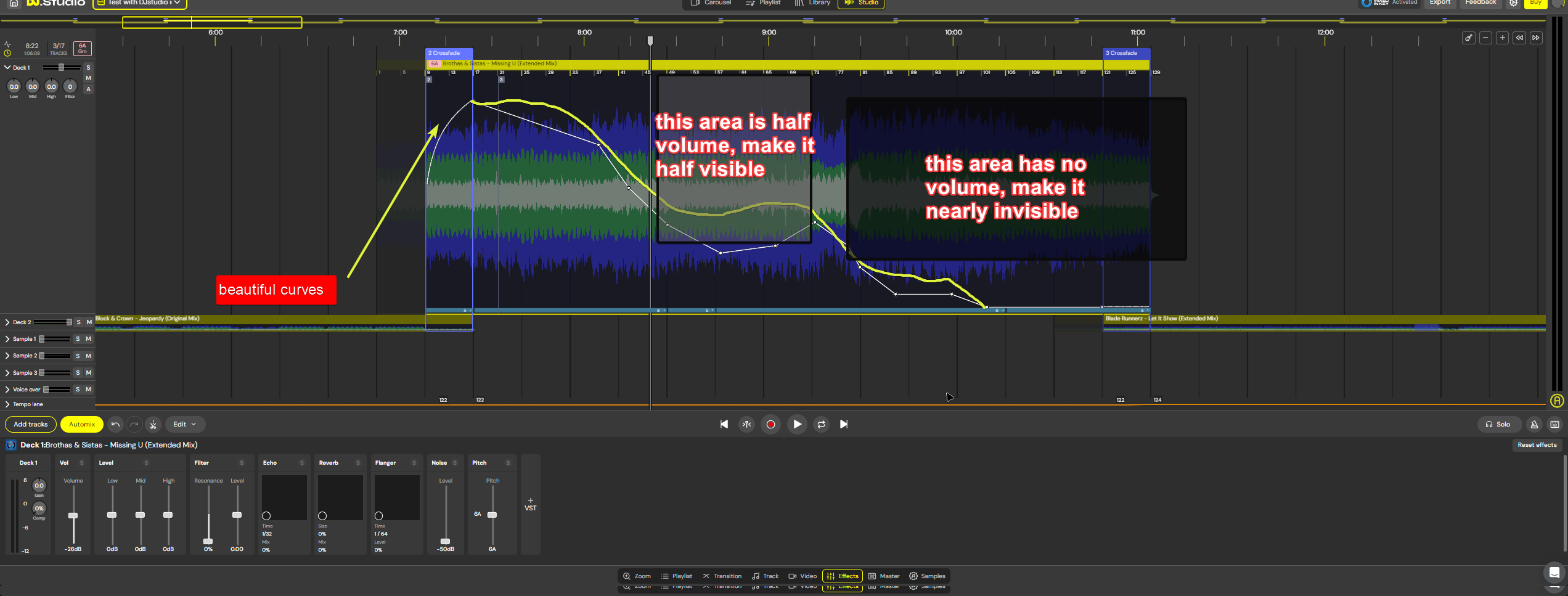The height and width of the screenshot is (596, 1568).
Task: Click the undo arrow icon
Action: click(115, 424)
